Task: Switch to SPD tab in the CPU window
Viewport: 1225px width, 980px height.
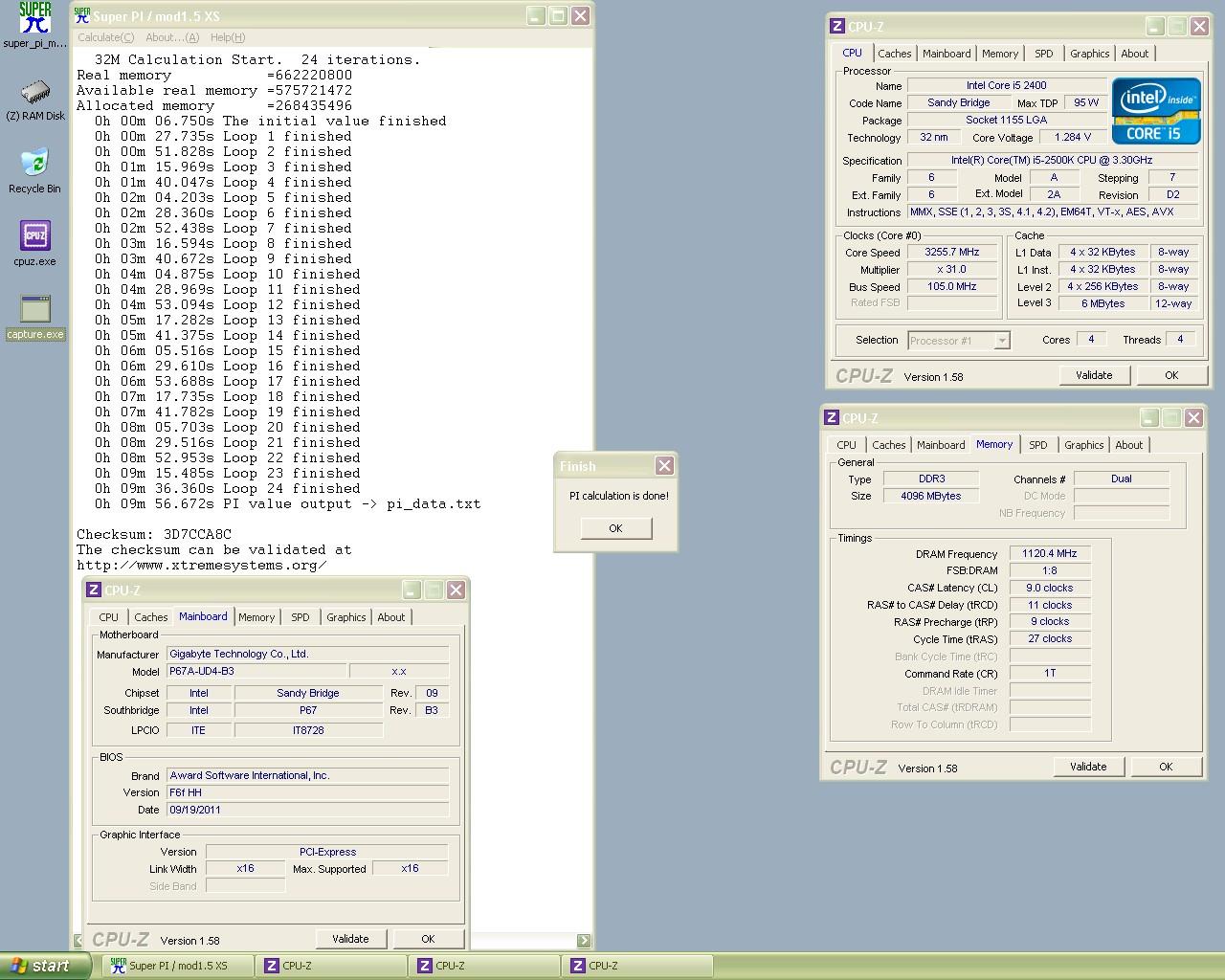Action: pyautogui.click(x=1044, y=54)
